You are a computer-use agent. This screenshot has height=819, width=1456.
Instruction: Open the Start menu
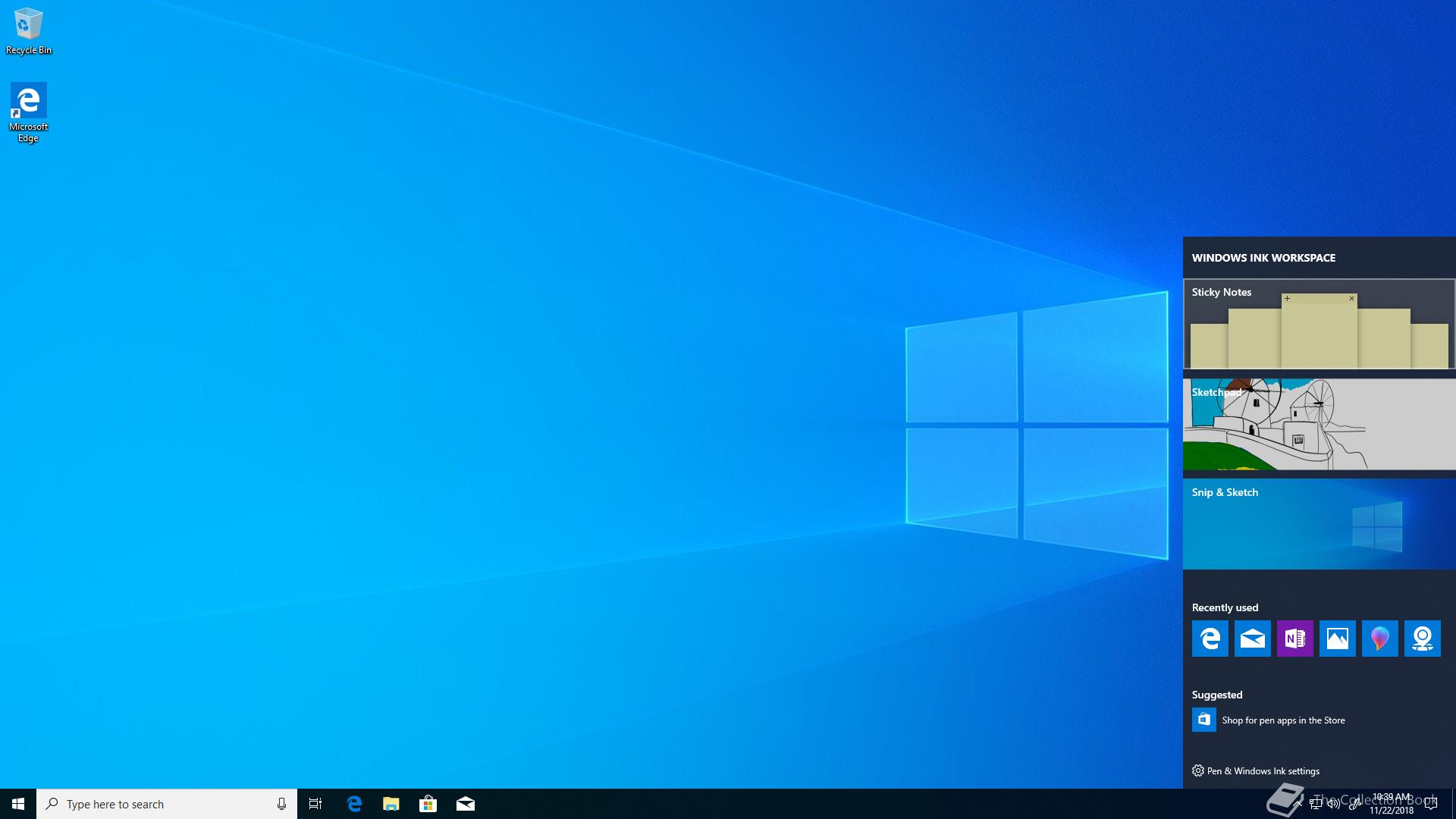18,804
